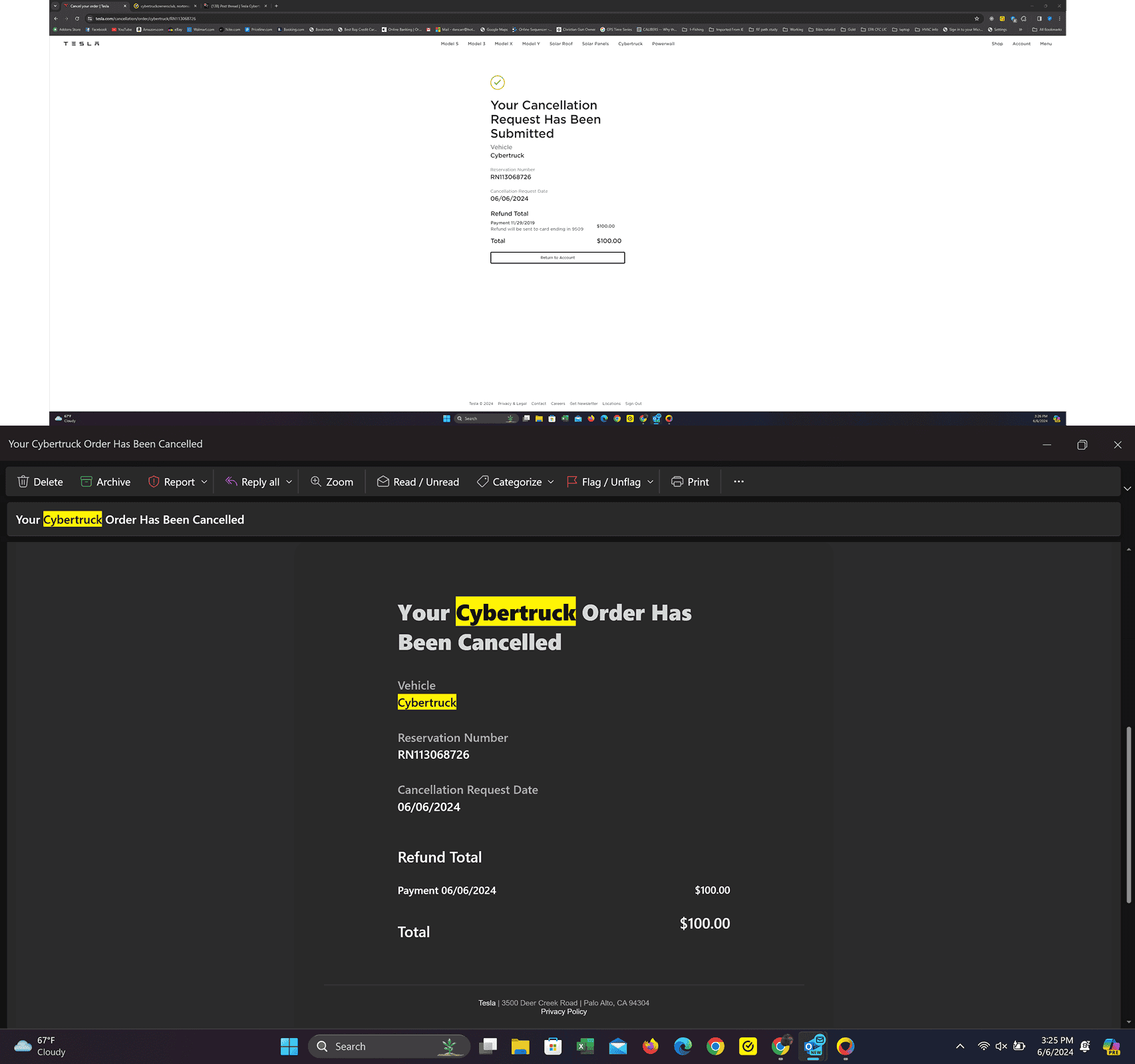Bookmark this page with the star icon
This screenshot has height=1064, width=1135.
(977, 19)
